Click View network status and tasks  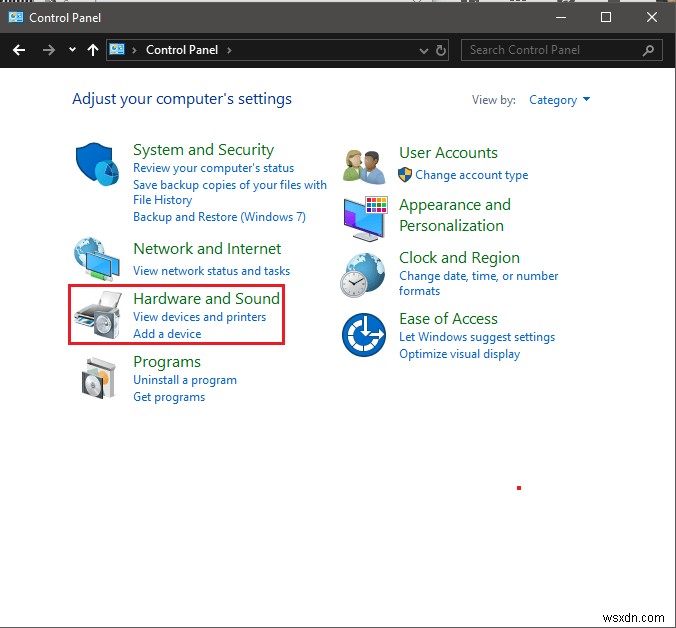pyautogui.click(x=211, y=271)
